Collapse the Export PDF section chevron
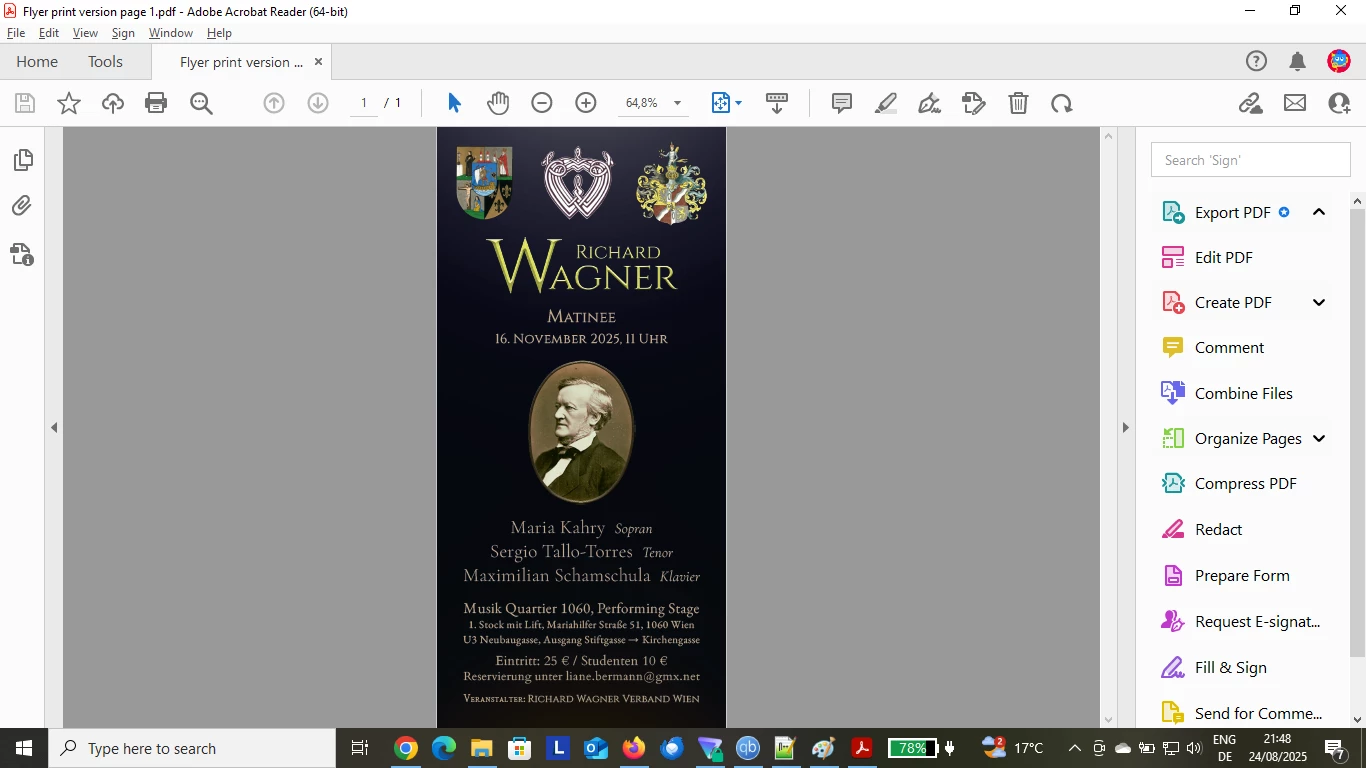This screenshot has height=768, width=1366. tap(1319, 212)
